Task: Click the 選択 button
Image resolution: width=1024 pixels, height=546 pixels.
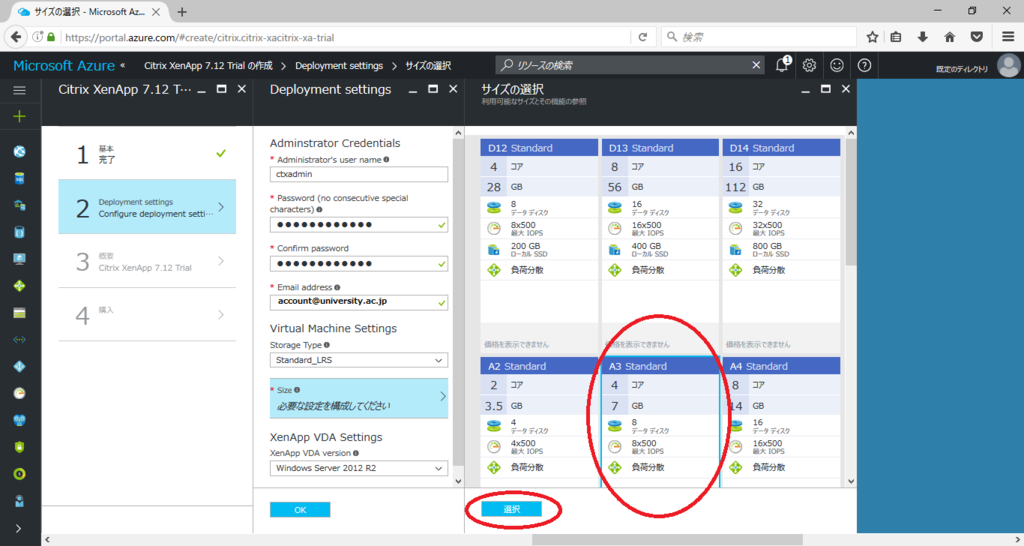Action: tap(511, 509)
